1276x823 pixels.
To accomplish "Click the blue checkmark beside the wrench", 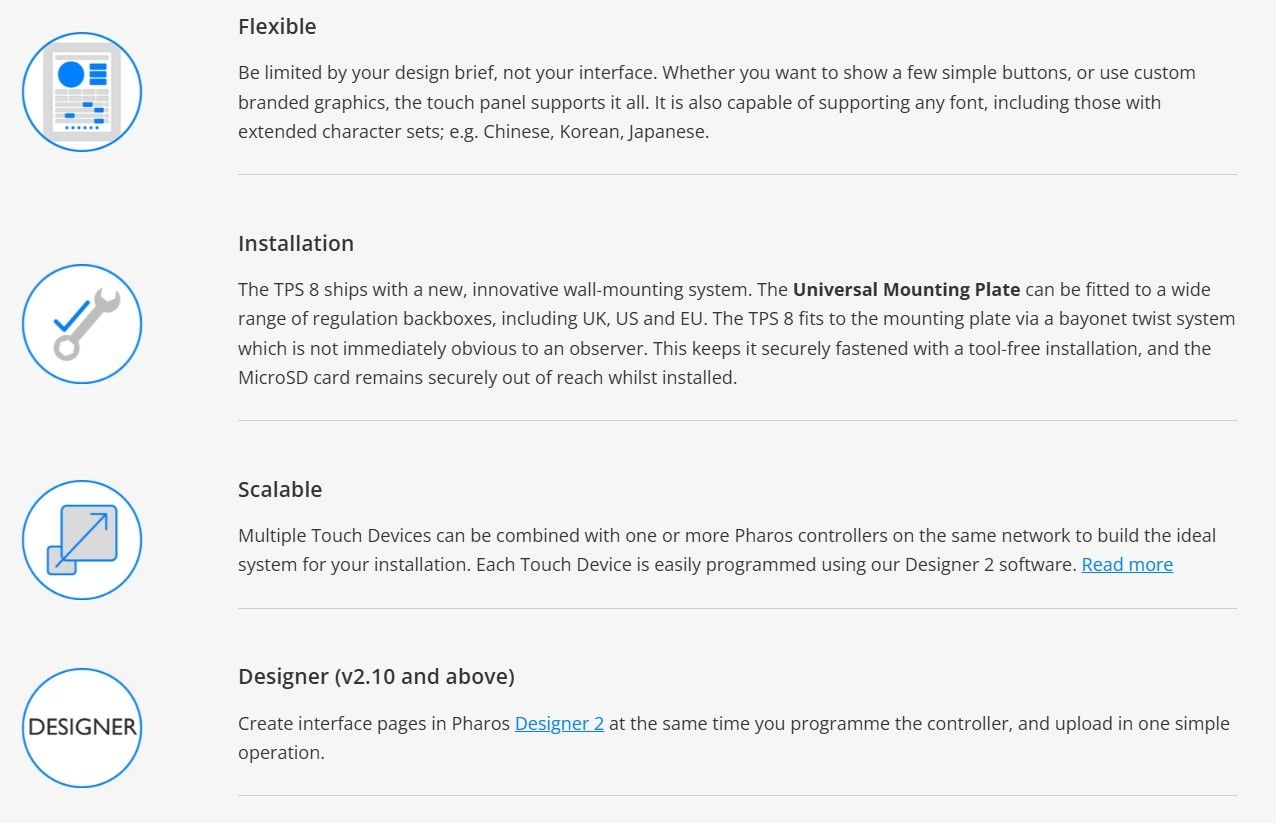I will (70, 318).
